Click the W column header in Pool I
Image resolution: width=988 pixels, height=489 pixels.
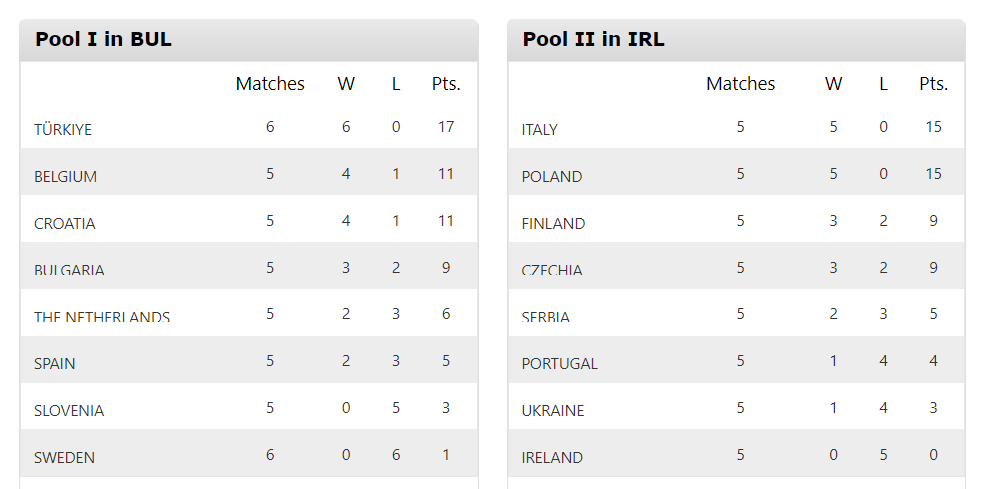point(346,84)
